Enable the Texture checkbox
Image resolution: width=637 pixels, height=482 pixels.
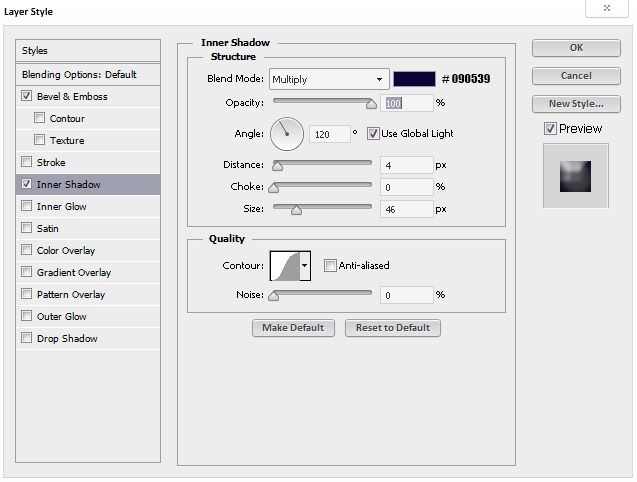click(x=39, y=140)
